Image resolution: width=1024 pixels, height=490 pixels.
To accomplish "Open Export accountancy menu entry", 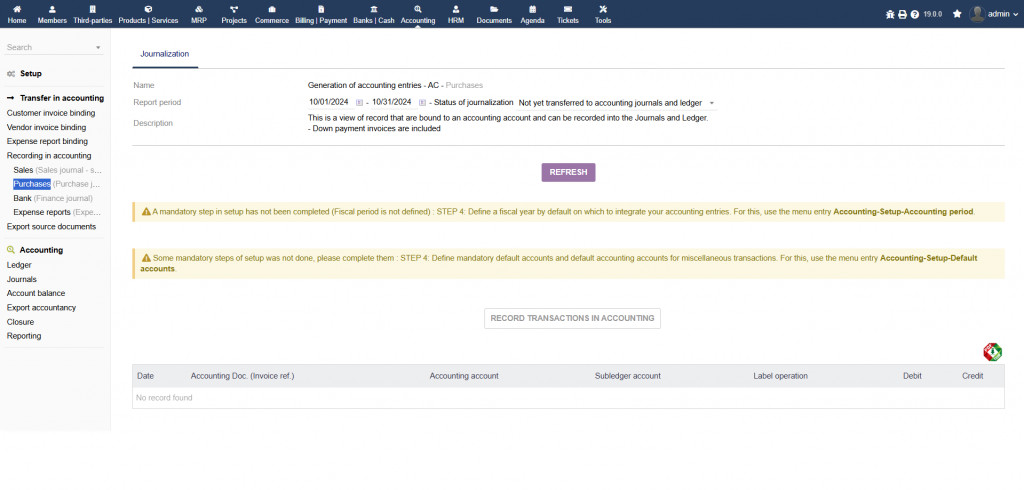I will point(41,308).
